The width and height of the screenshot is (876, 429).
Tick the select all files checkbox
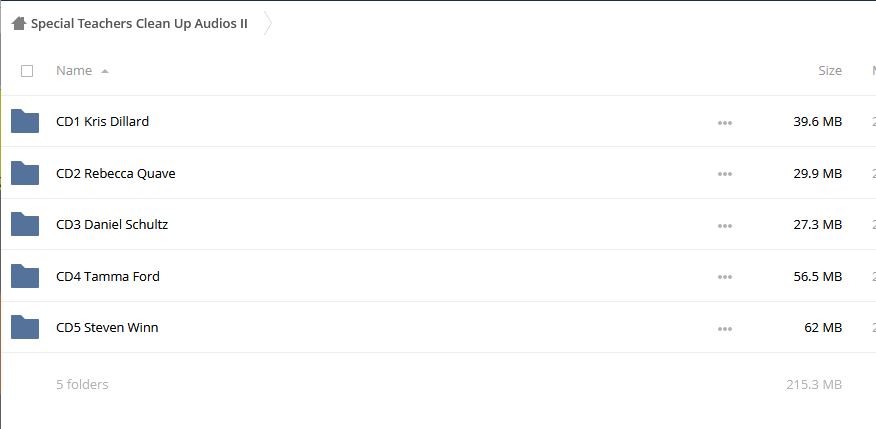pos(27,71)
